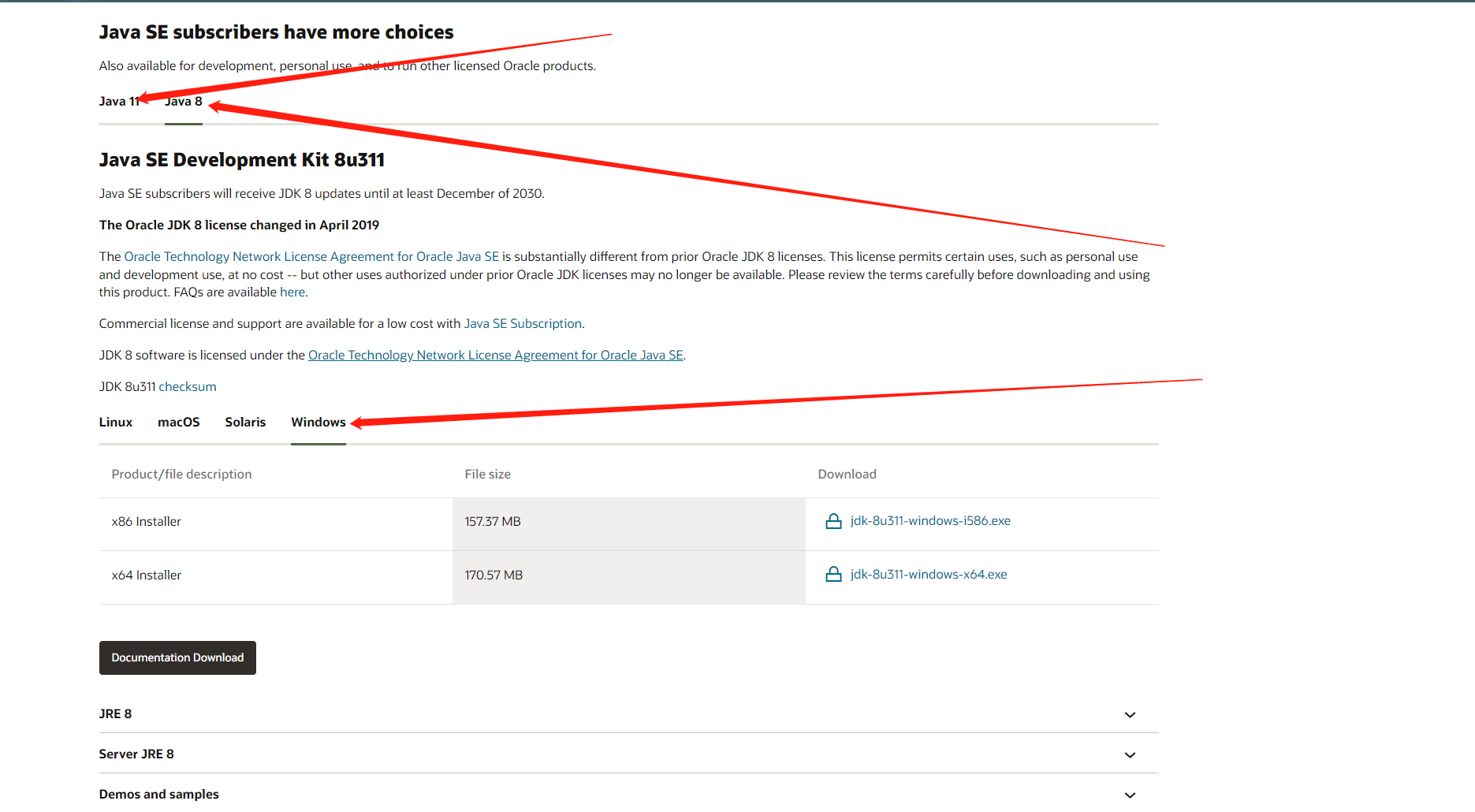Select the Windows downloads tab
The width and height of the screenshot is (1475, 812).
[318, 423]
